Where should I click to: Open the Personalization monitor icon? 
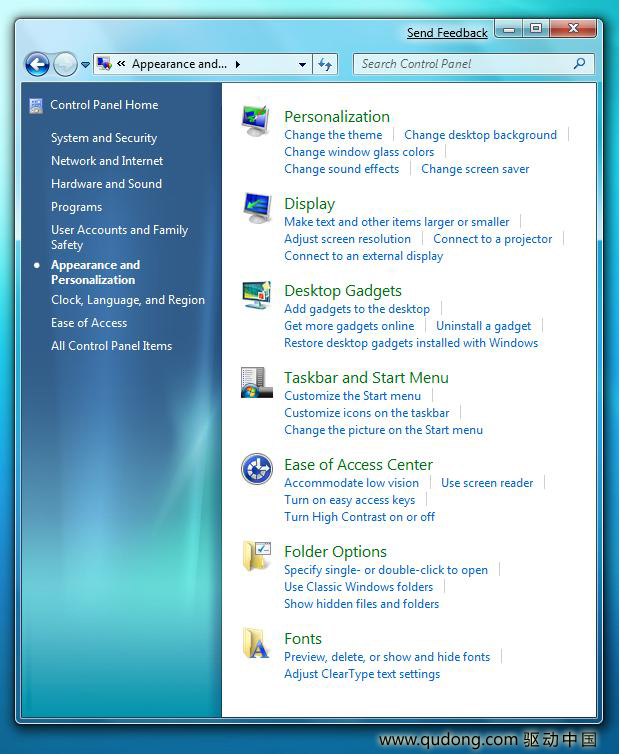click(x=256, y=120)
